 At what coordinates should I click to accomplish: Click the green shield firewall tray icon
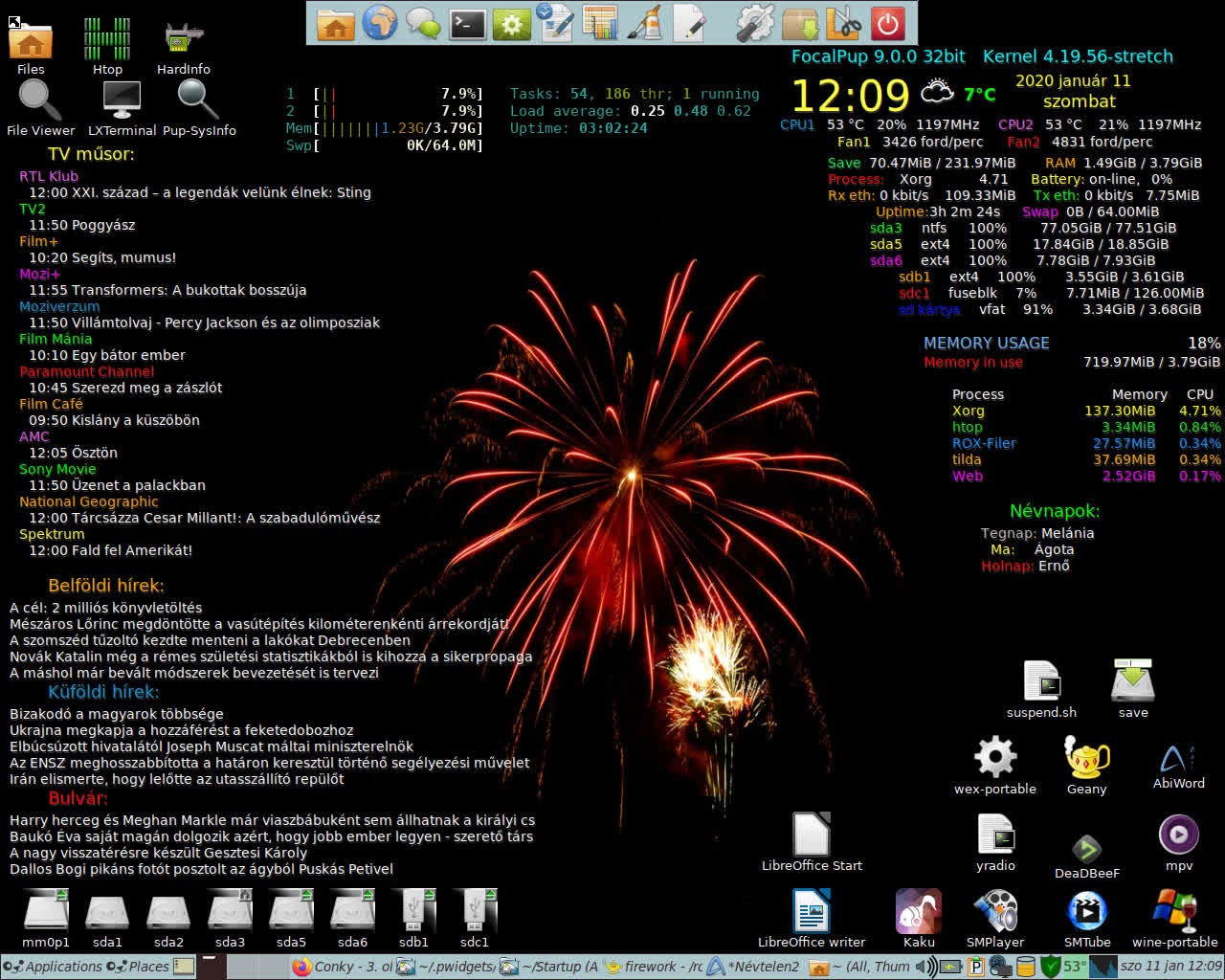coord(1051,967)
